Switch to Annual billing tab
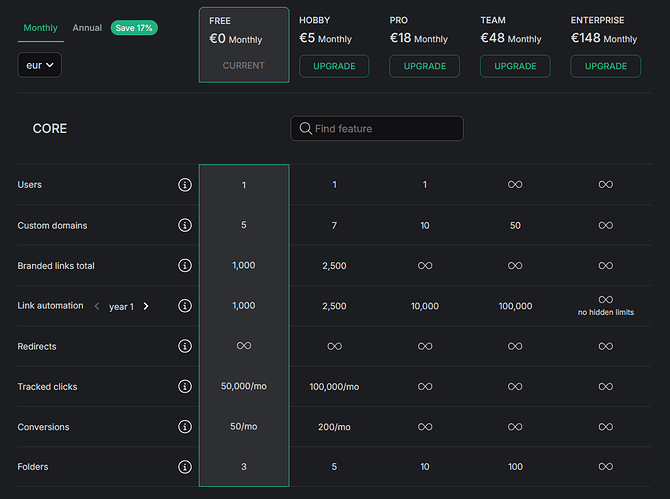This screenshot has height=499, width=670. (87, 28)
